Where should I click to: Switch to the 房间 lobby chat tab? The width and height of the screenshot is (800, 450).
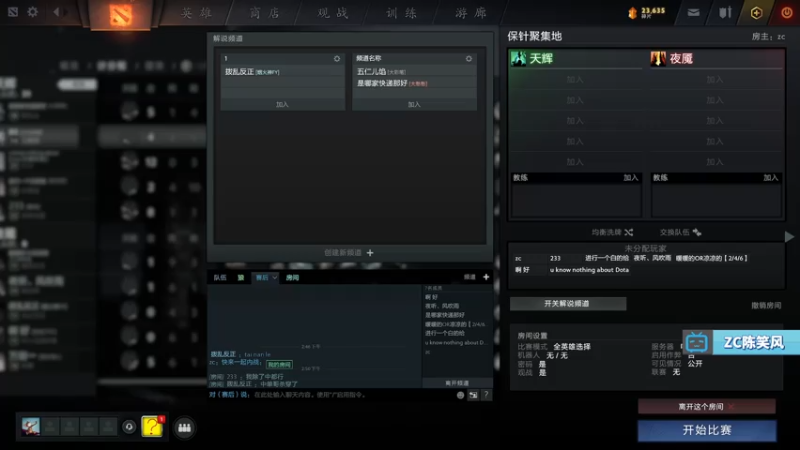point(292,278)
